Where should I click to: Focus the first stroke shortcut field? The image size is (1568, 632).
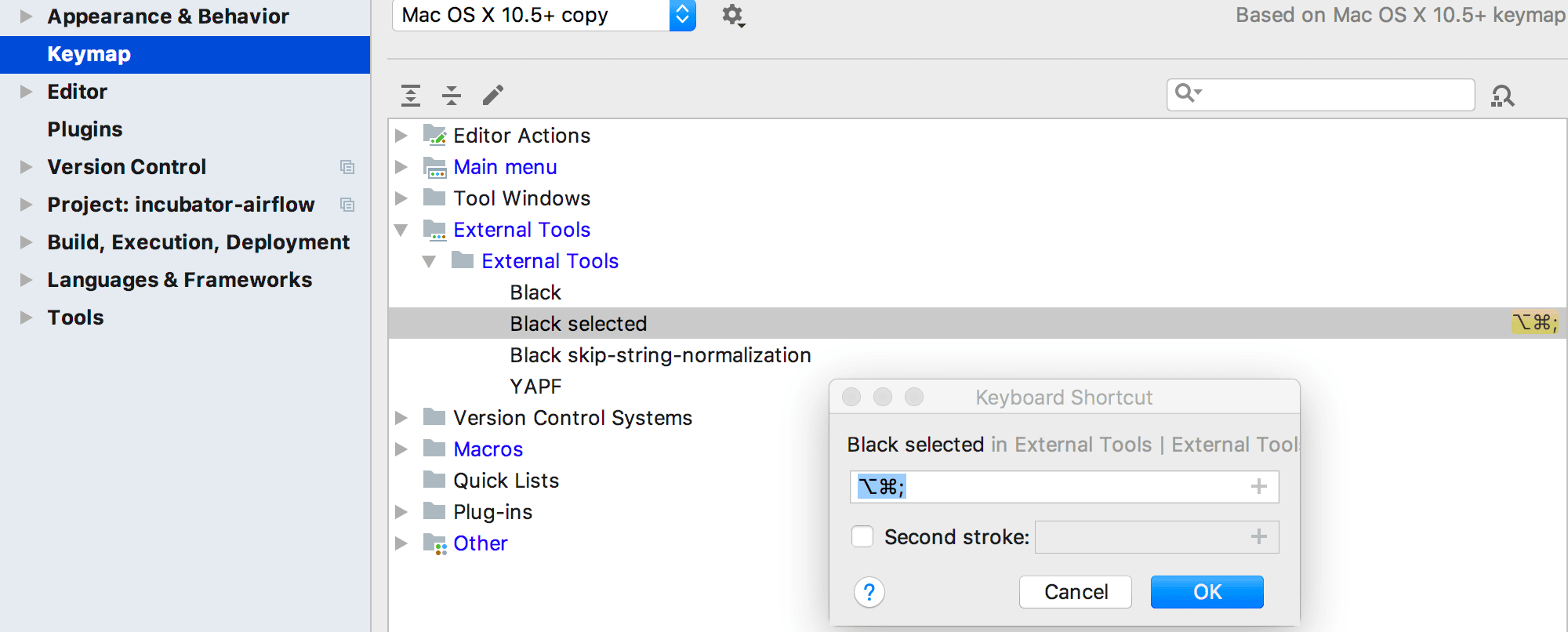point(1064,487)
